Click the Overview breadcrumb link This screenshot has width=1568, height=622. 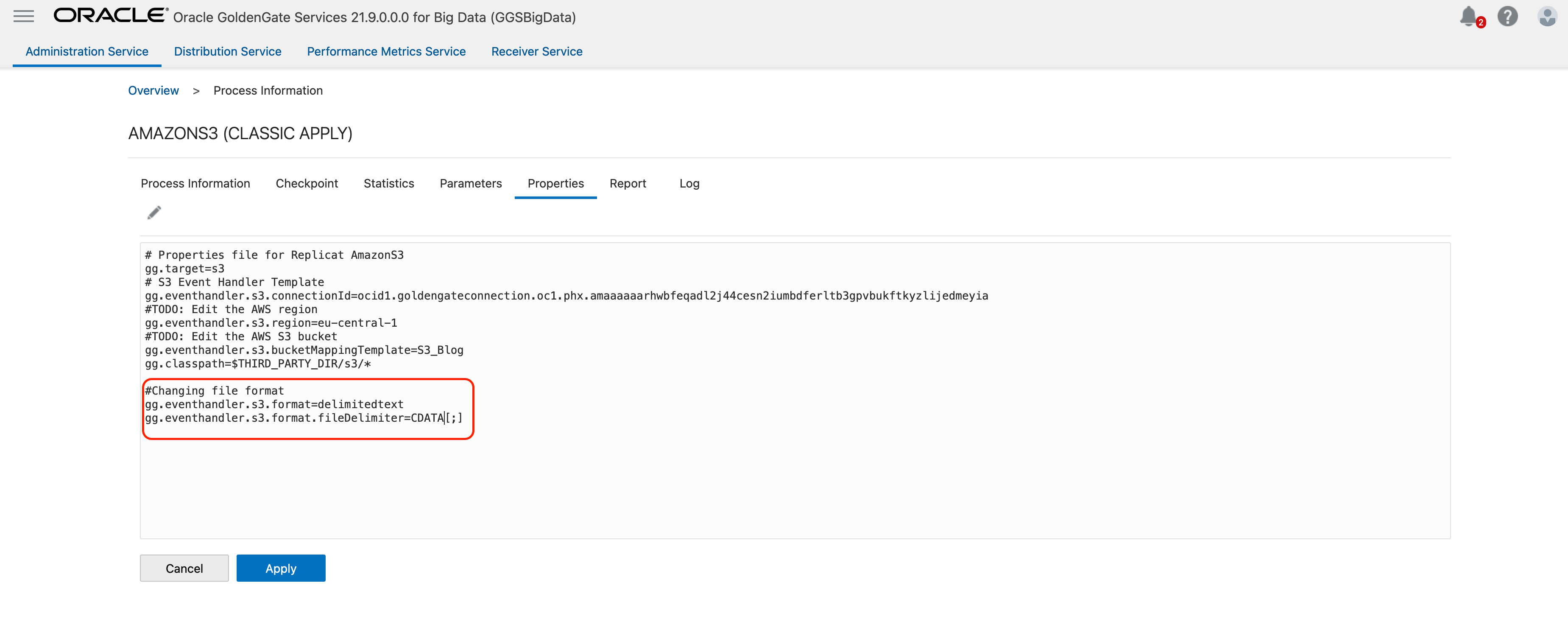tap(153, 91)
